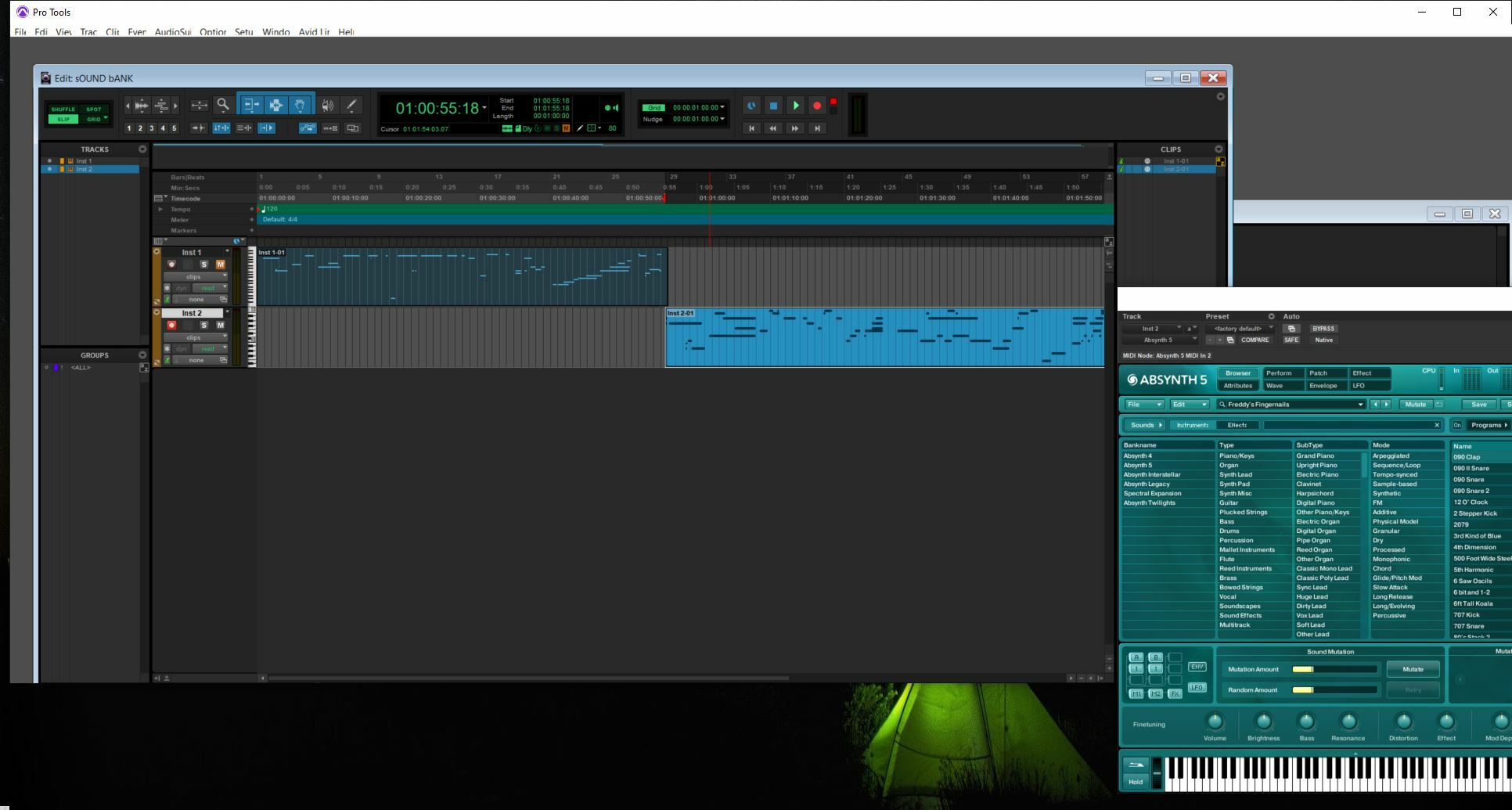Viewport: 1512px width, 810px height.
Task: Switch to the Absynth Perform tab
Action: 1279,373
